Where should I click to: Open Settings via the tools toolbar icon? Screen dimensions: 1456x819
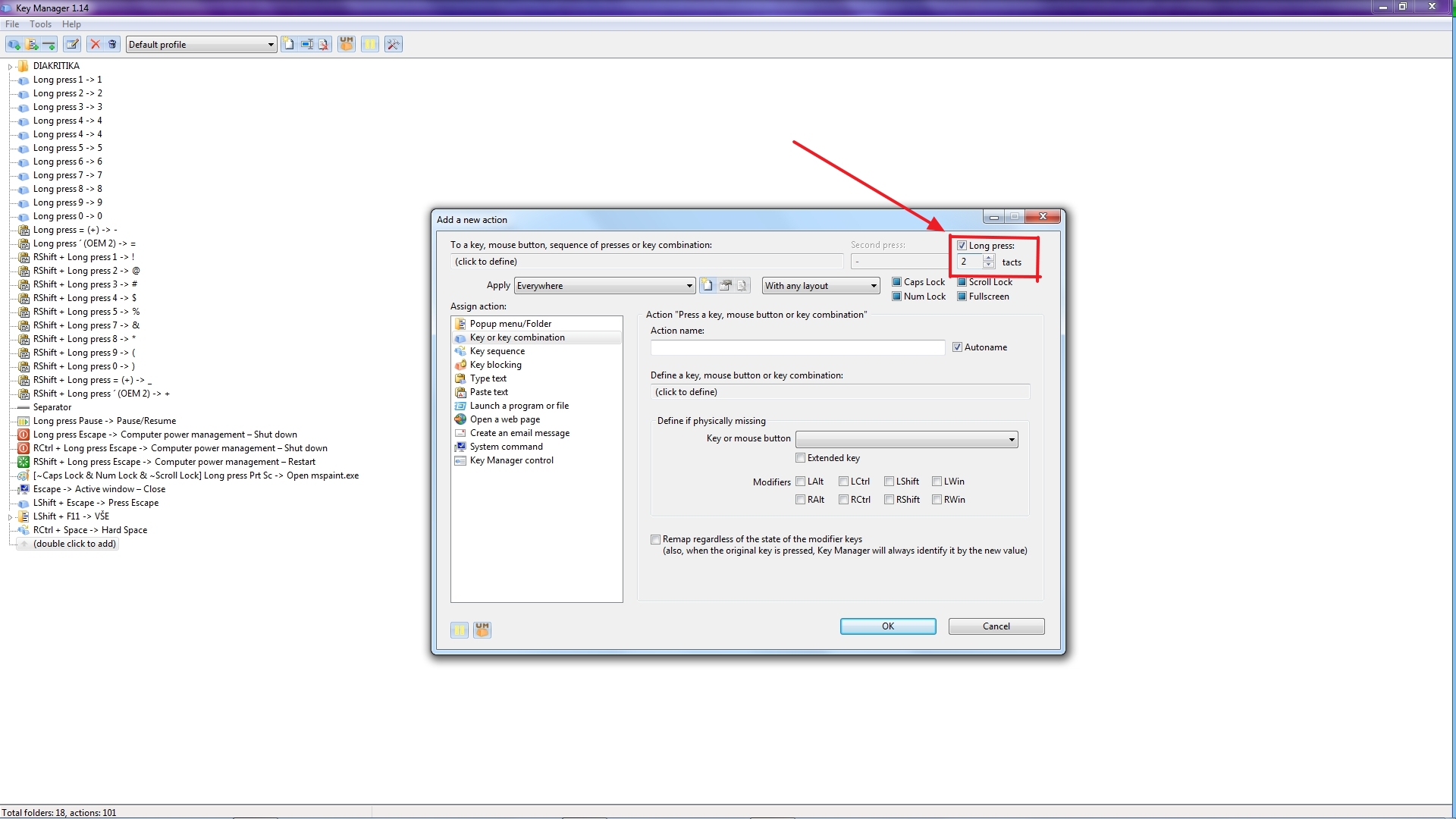[x=393, y=44]
